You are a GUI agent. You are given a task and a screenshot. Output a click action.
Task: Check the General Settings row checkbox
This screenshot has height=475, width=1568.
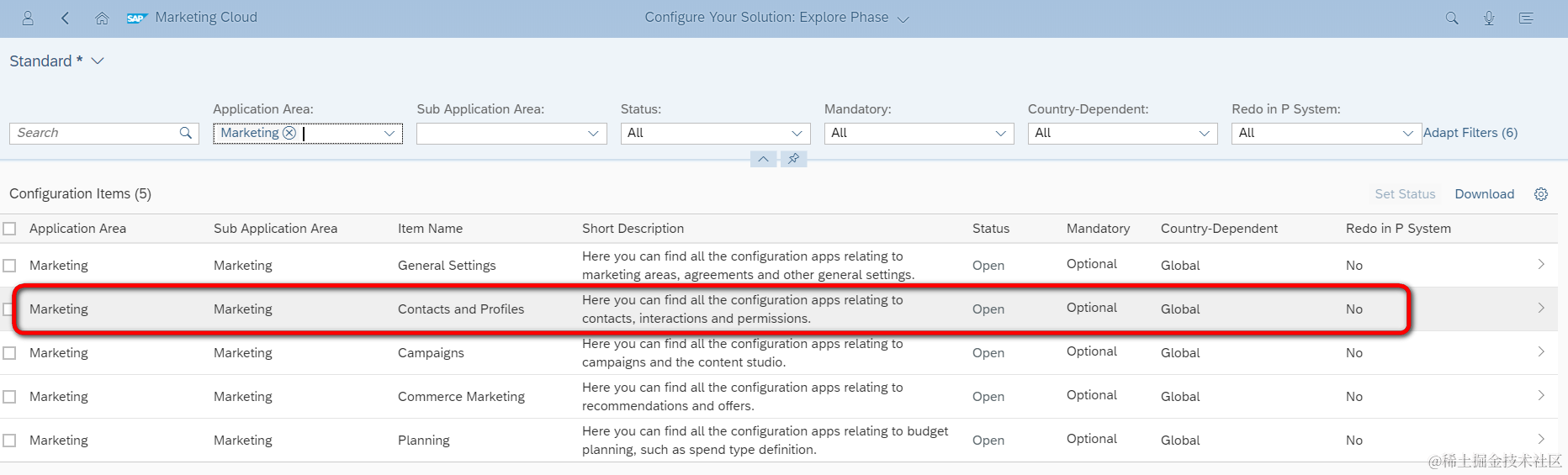[x=10, y=266]
